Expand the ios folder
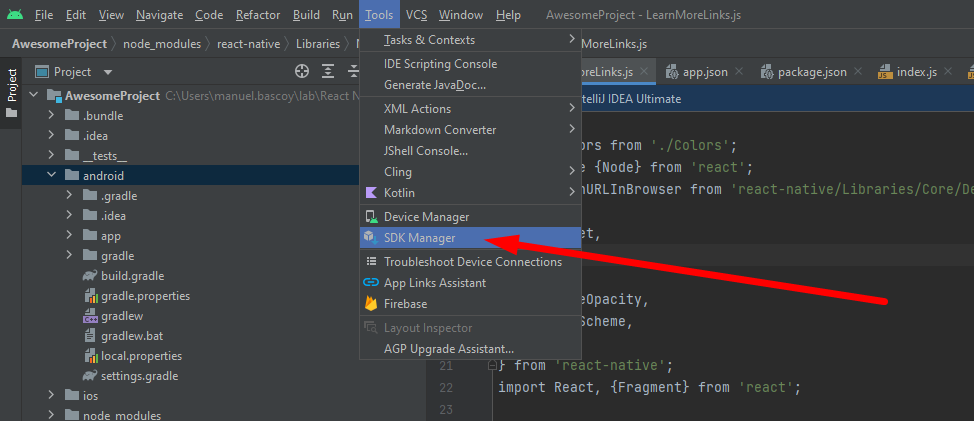The width and height of the screenshot is (974, 421). click(51, 395)
